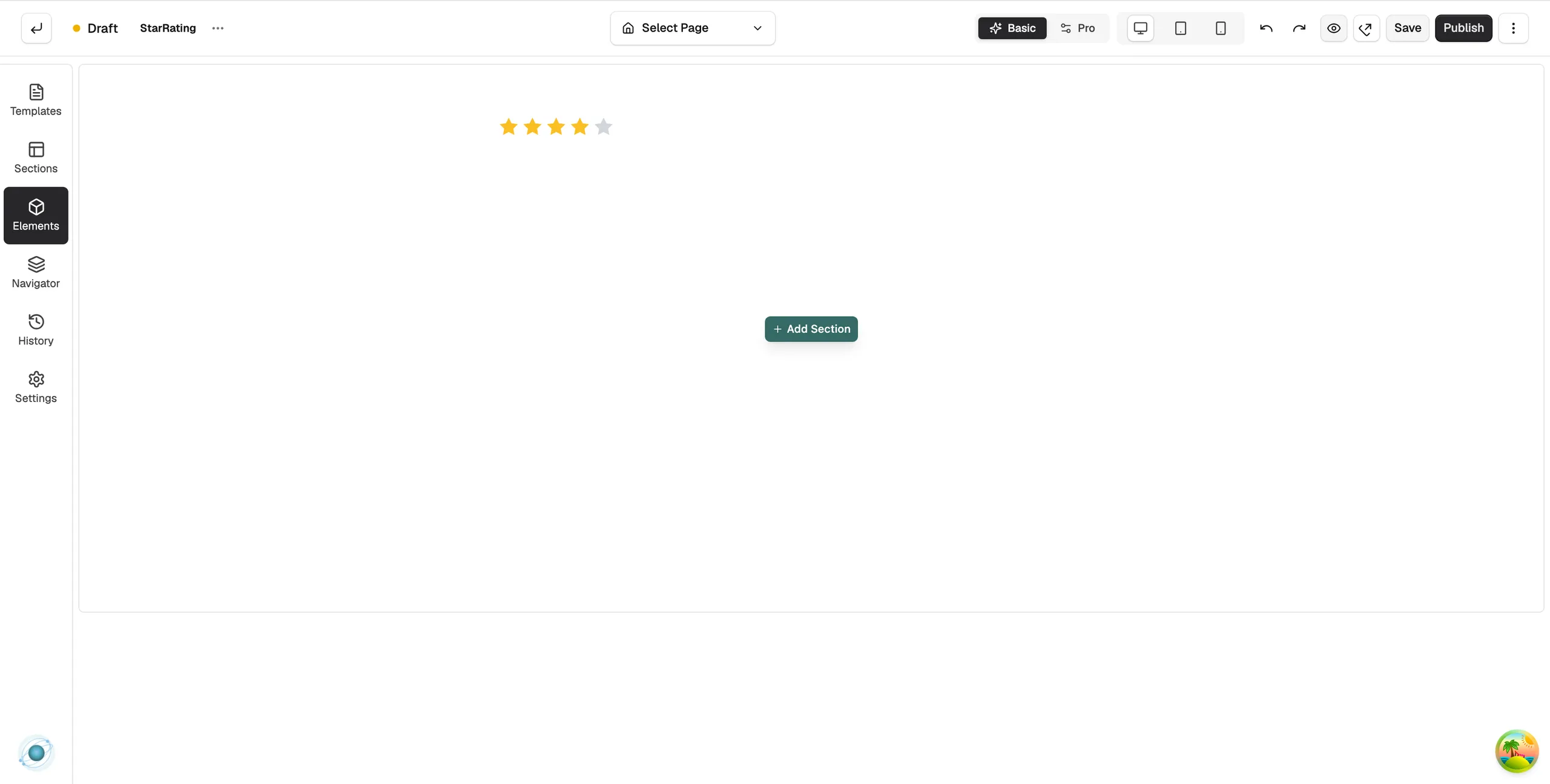Switch to Basic mode

1012,28
